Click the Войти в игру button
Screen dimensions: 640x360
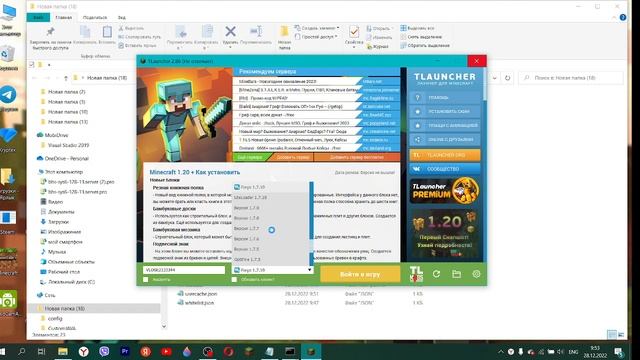(x=360, y=274)
